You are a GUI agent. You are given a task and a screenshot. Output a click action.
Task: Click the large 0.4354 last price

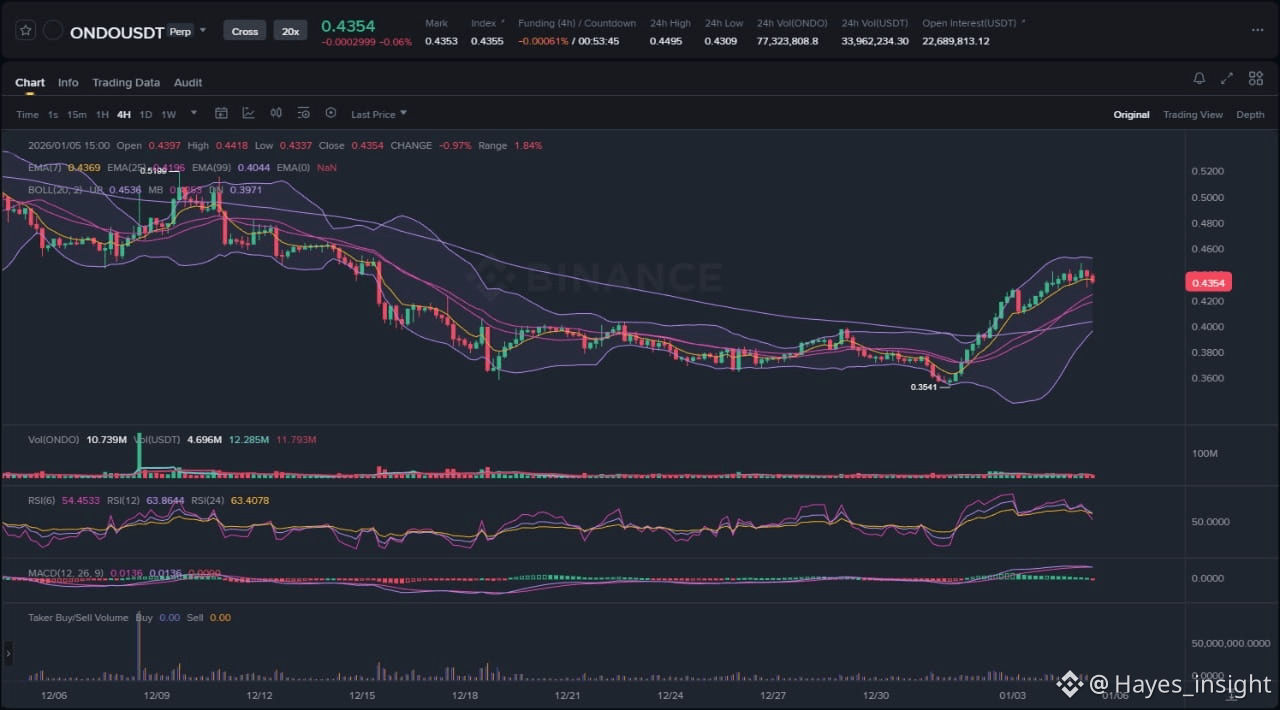(x=348, y=26)
